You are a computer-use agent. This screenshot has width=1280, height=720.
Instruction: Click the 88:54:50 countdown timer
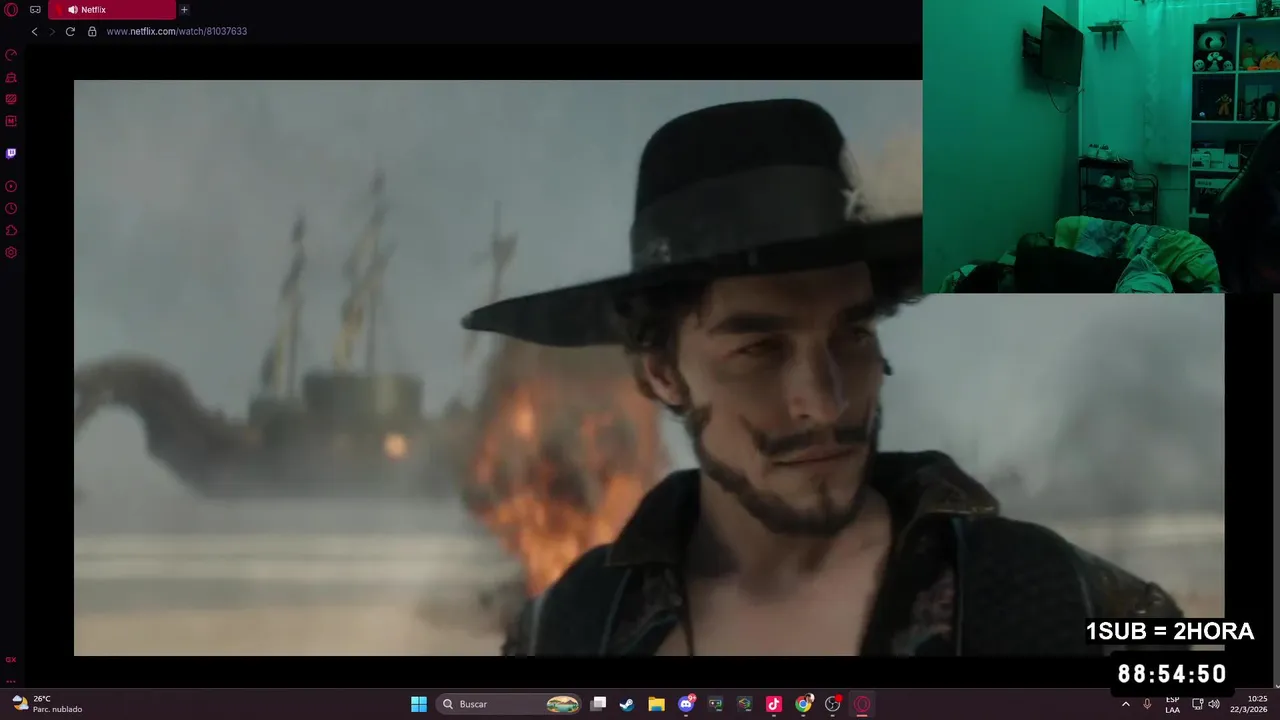click(x=1172, y=674)
